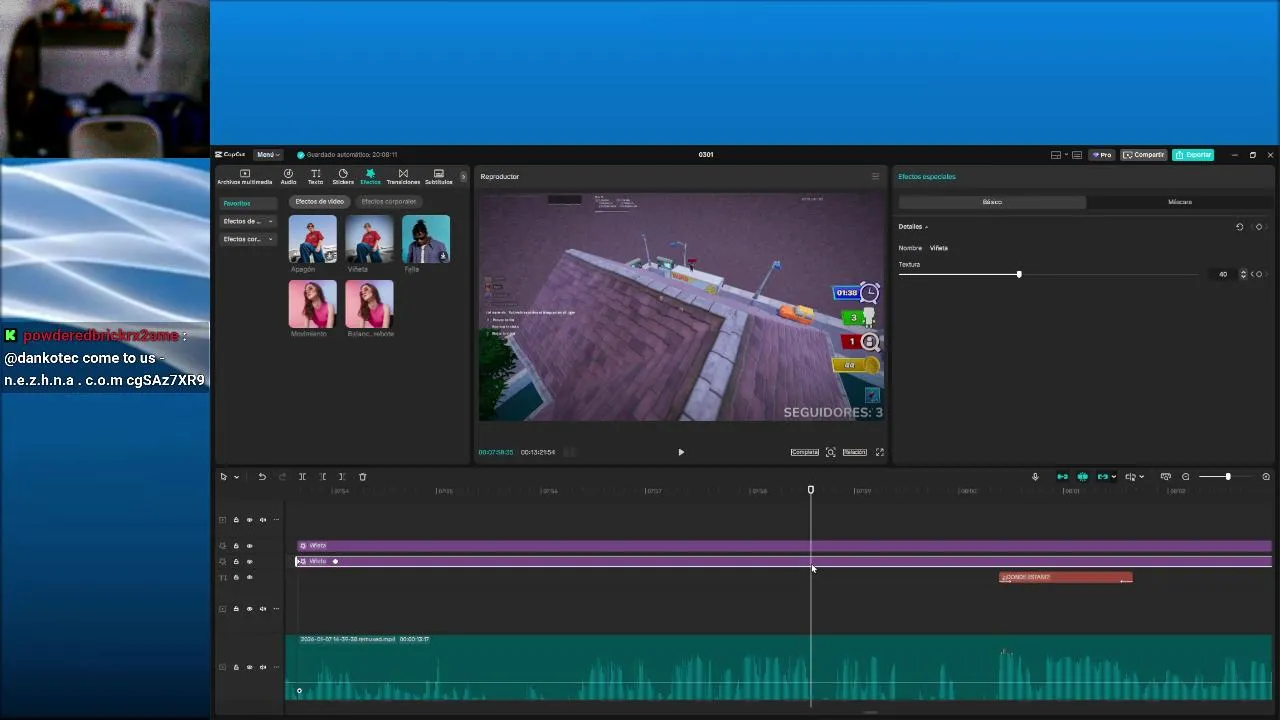1280x720 pixels.
Task: Expand the 'Efectos cor...' category
Action: (248, 239)
